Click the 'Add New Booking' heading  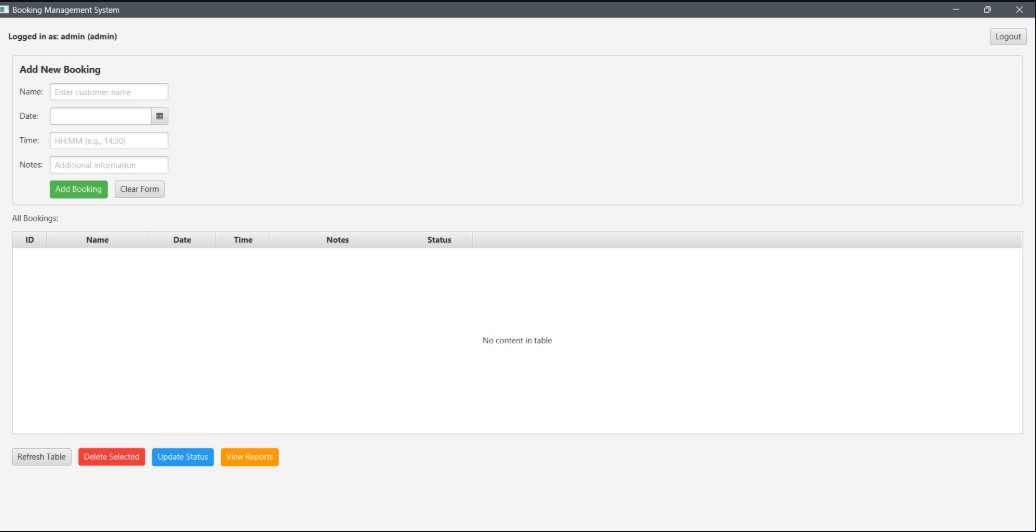tap(60, 69)
